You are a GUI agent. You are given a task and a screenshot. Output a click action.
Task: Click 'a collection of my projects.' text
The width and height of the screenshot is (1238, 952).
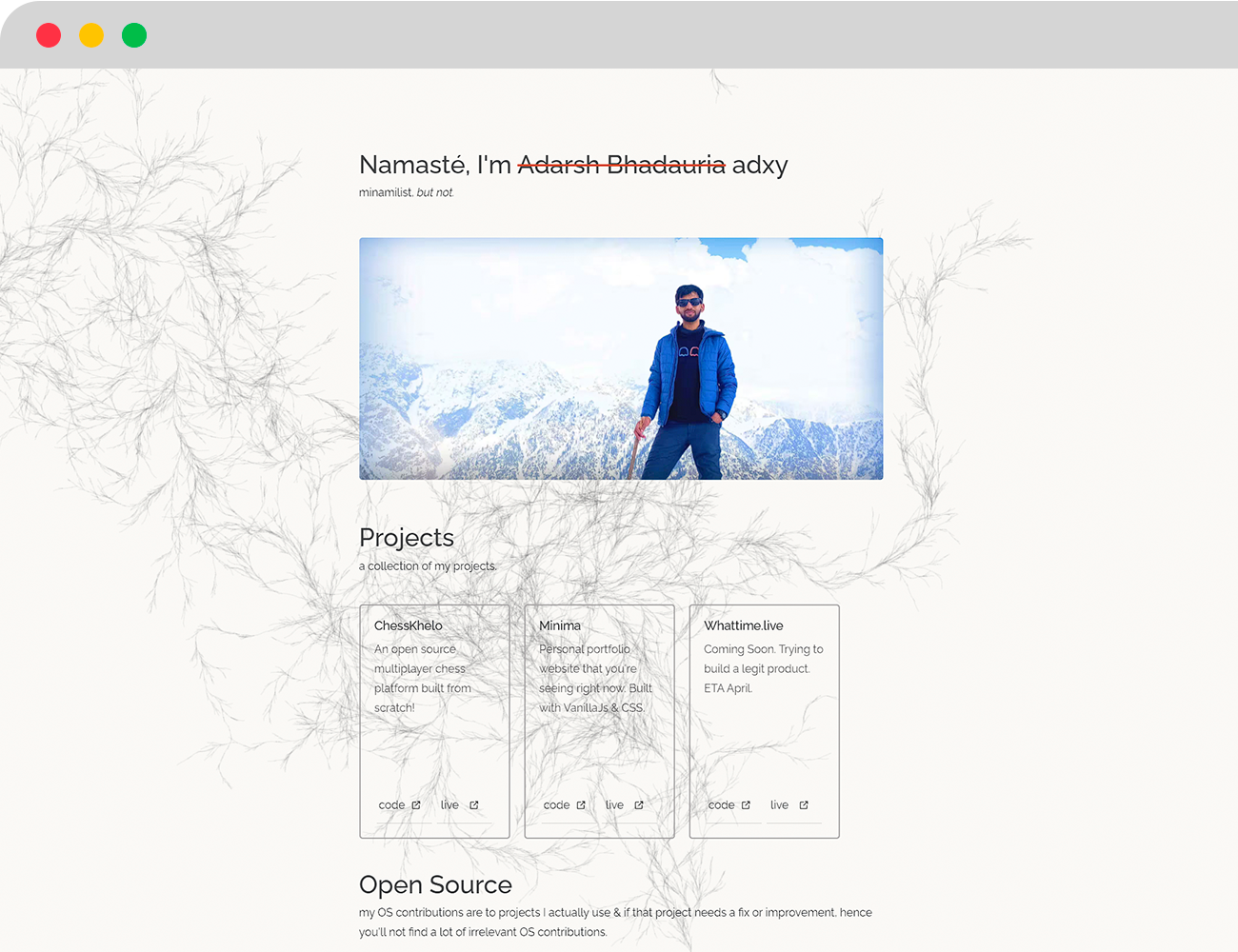click(x=428, y=566)
